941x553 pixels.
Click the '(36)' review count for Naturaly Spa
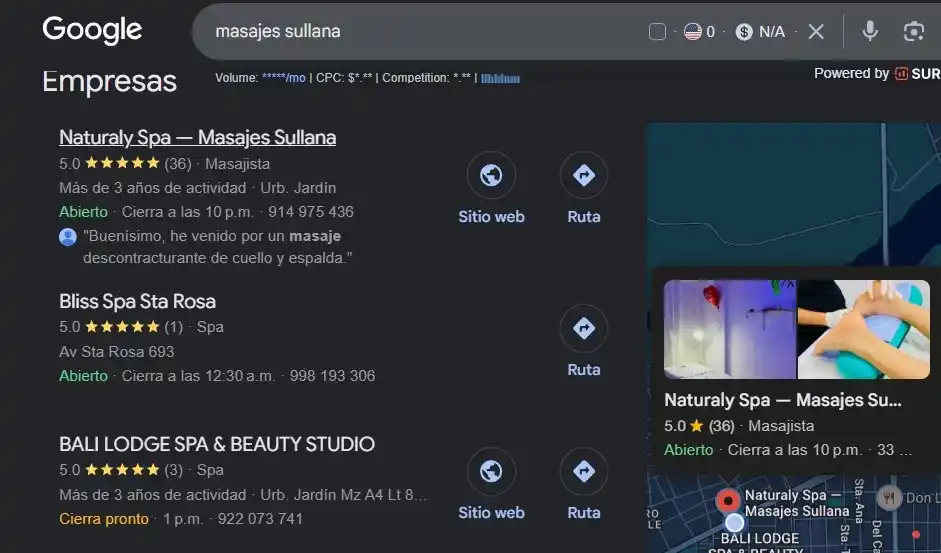tap(178, 164)
